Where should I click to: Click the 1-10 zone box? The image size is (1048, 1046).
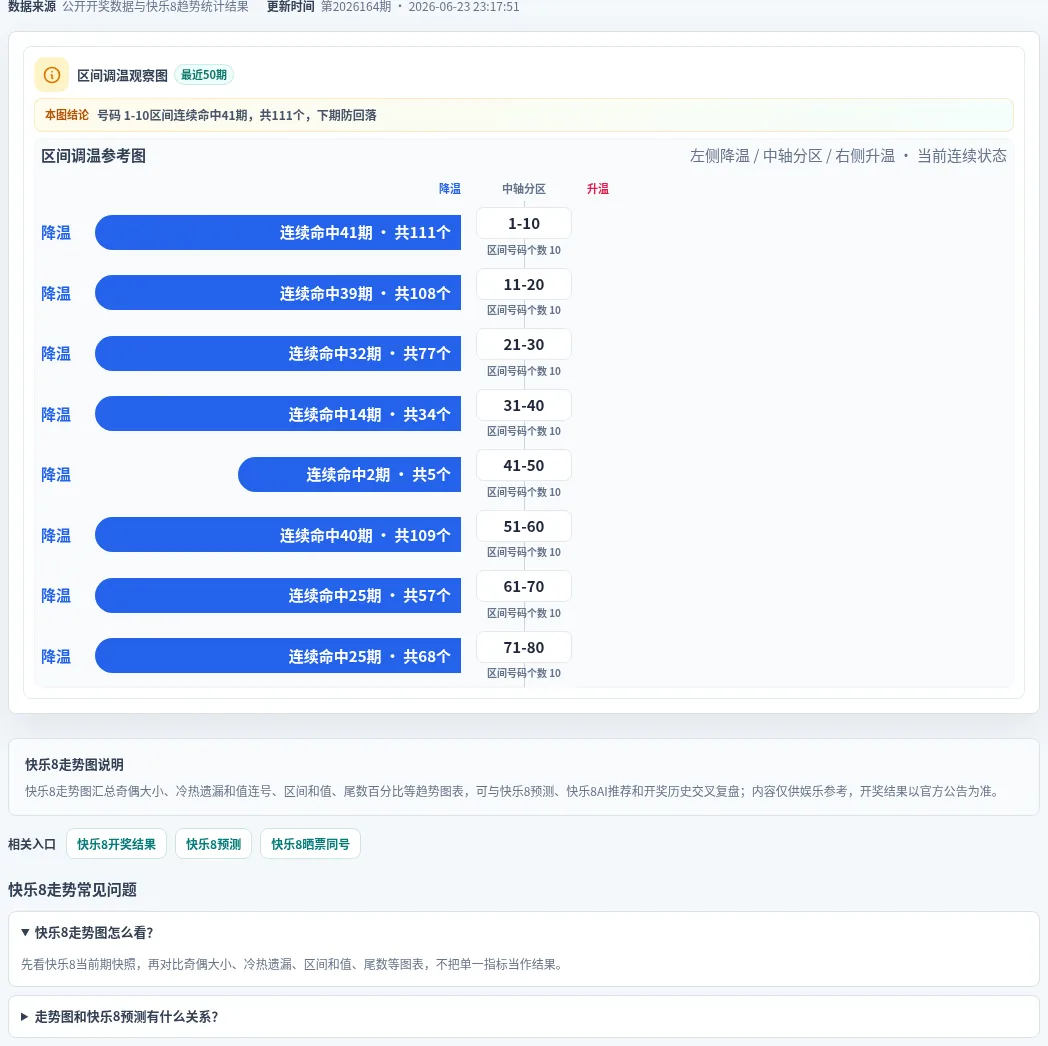[x=524, y=223]
